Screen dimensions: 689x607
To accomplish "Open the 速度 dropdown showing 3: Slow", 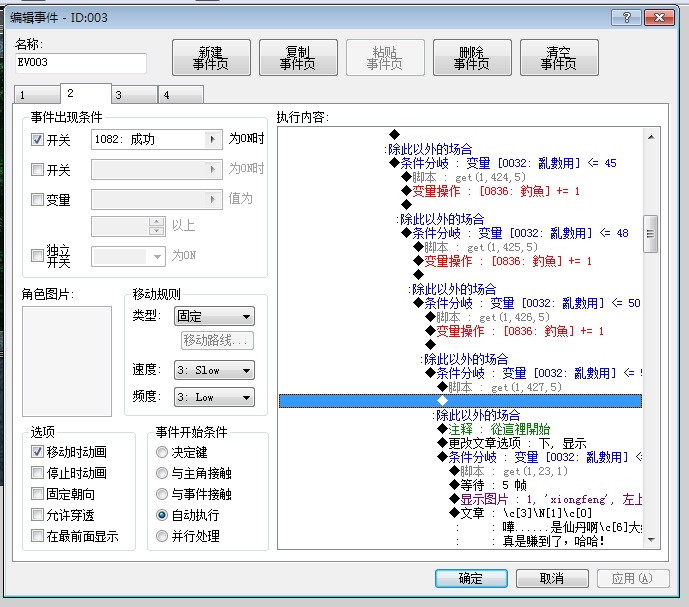I will coord(214,370).
